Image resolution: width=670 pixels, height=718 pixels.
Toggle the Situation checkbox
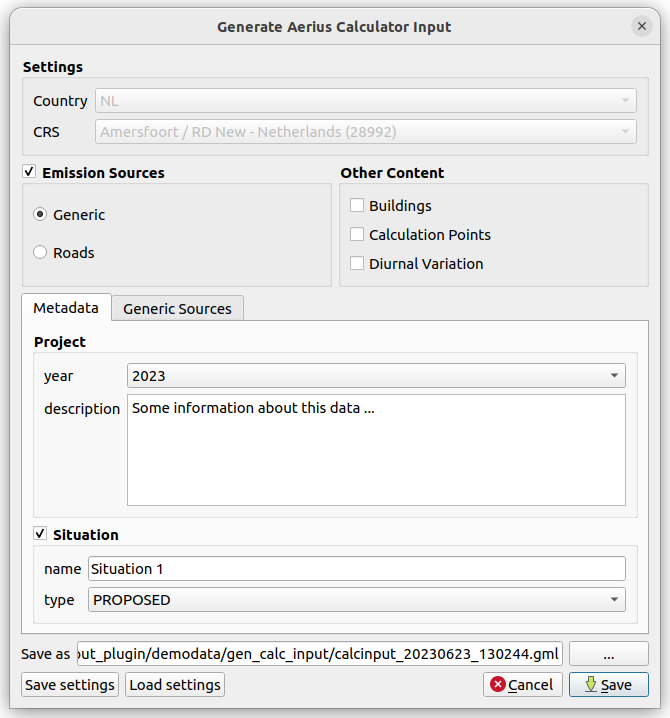(x=40, y=535)
